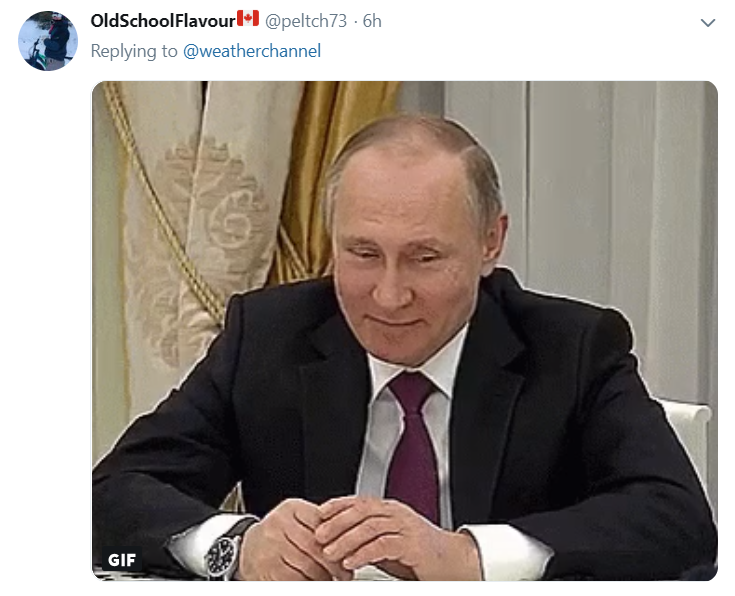Play the GIF of the man in suit
Screen dimensions: 735x596
click(405, 331)
